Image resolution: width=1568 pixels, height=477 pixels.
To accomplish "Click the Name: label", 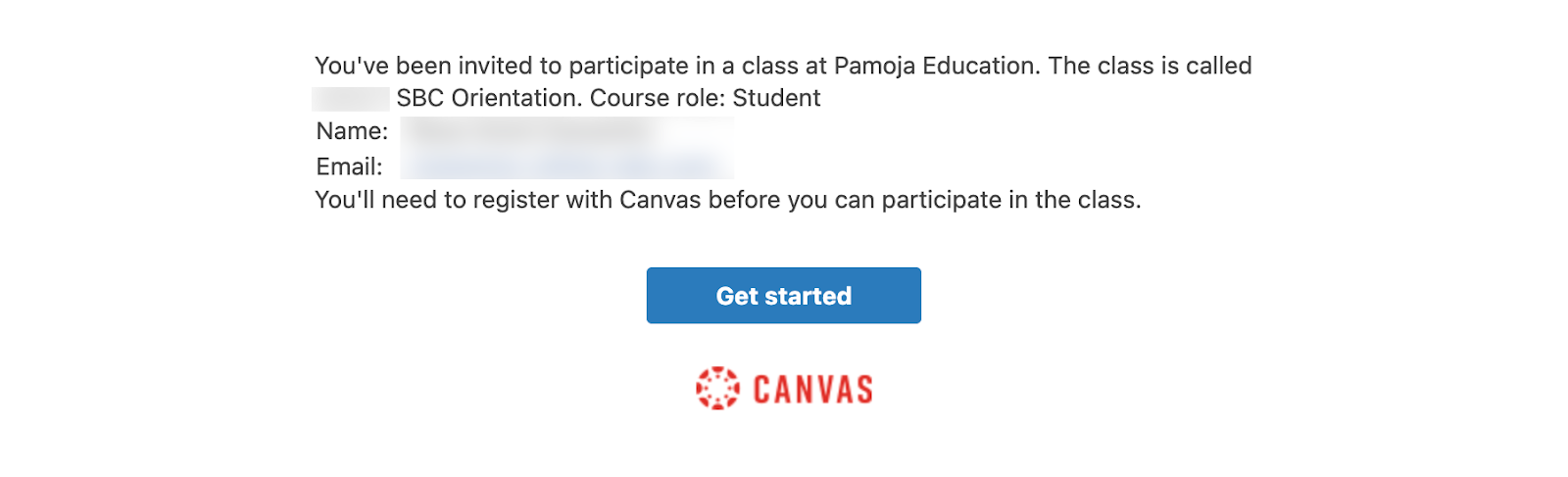I will click(x=352, y=131).
